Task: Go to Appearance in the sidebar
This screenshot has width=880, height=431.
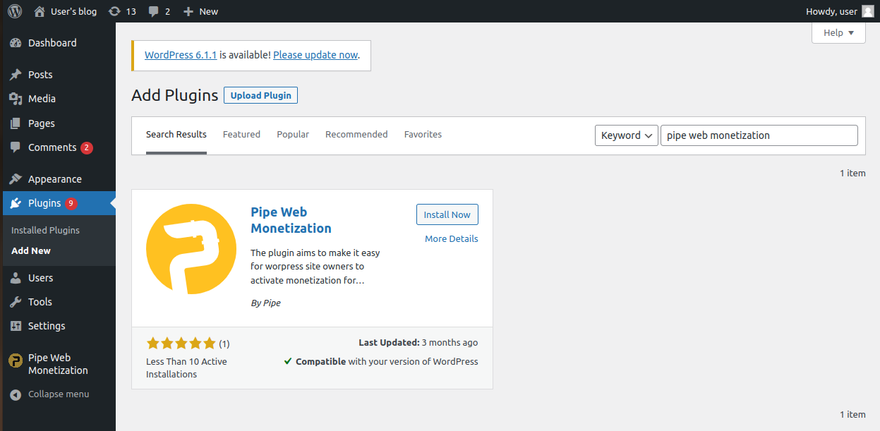Action: 54,179
